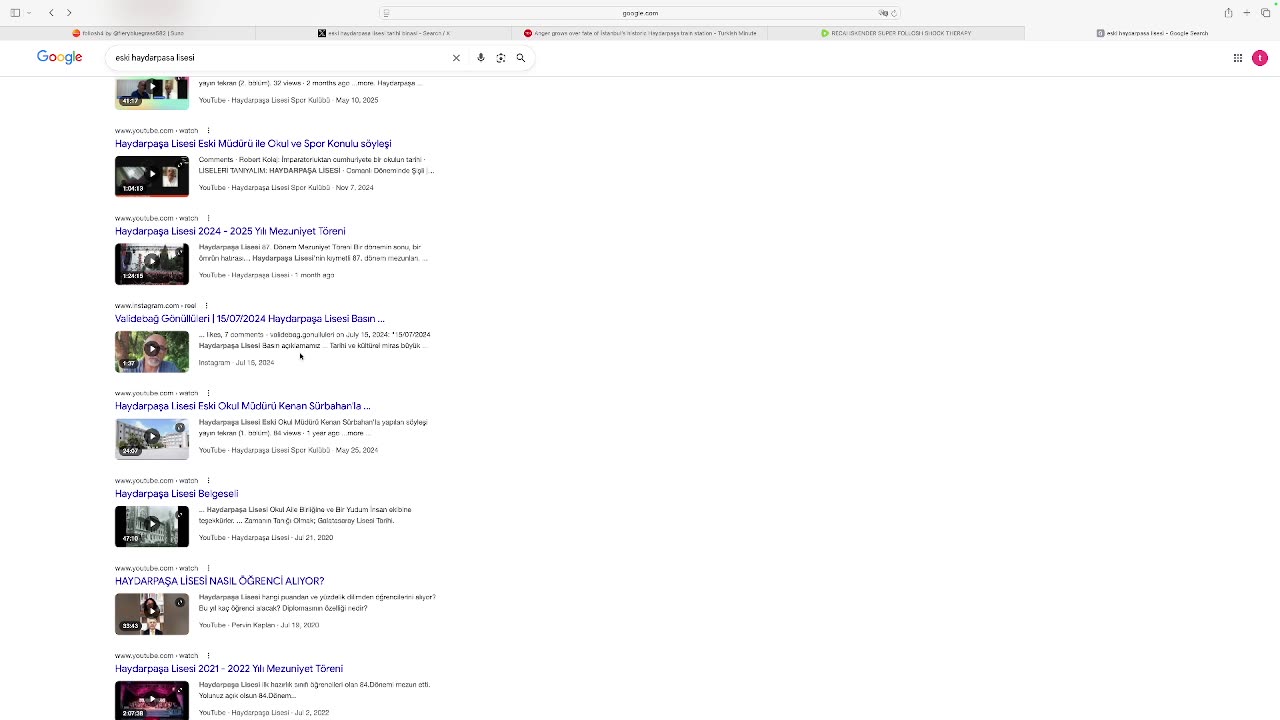Play the 41:17 video thumbnail

tap(152, 94)
